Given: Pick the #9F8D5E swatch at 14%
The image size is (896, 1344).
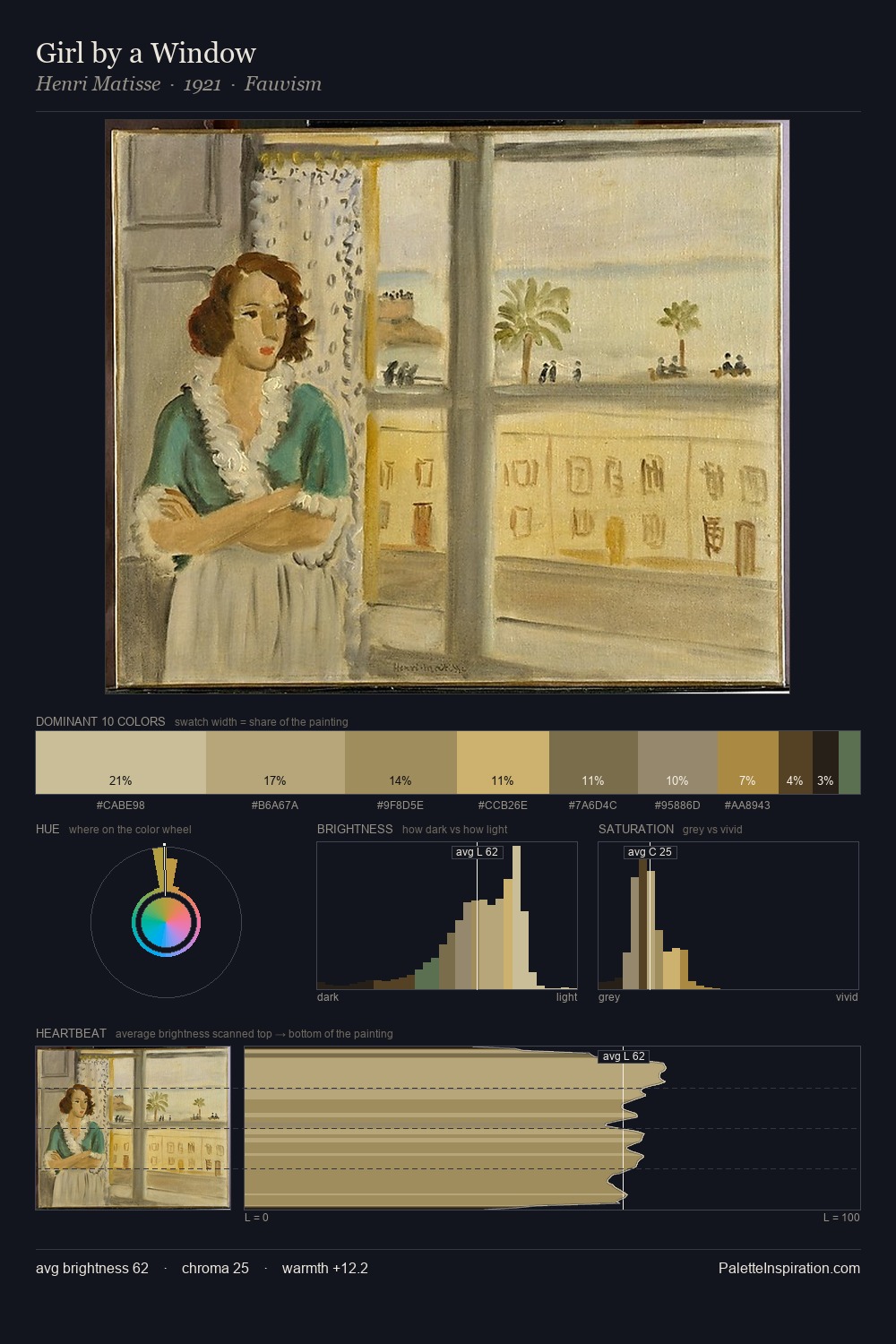Looking at the screenshot, I should pyautogui.click(x=401, y=762).
